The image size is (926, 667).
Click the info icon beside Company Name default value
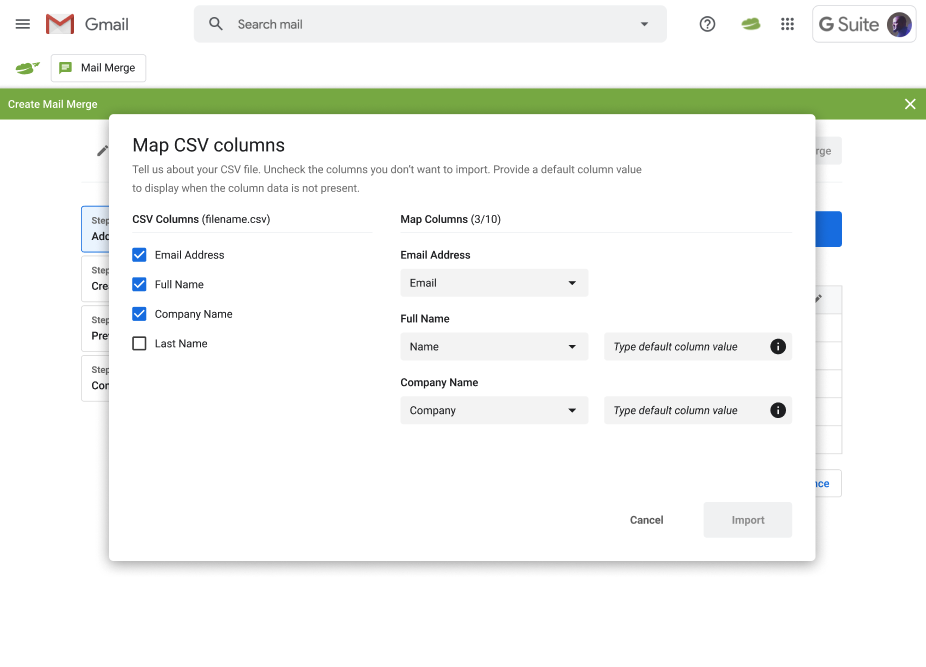[778, 411]
